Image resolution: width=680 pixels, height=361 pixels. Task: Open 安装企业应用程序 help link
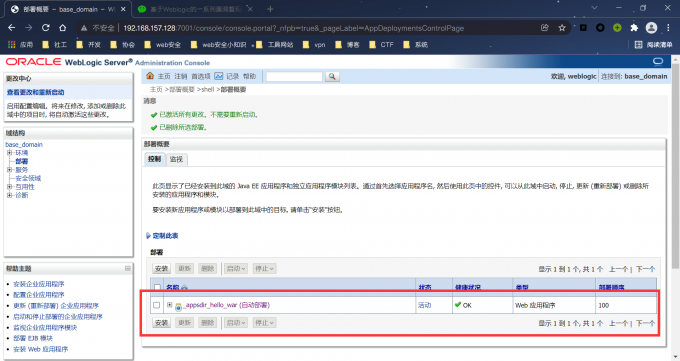(x=39, y=284)
